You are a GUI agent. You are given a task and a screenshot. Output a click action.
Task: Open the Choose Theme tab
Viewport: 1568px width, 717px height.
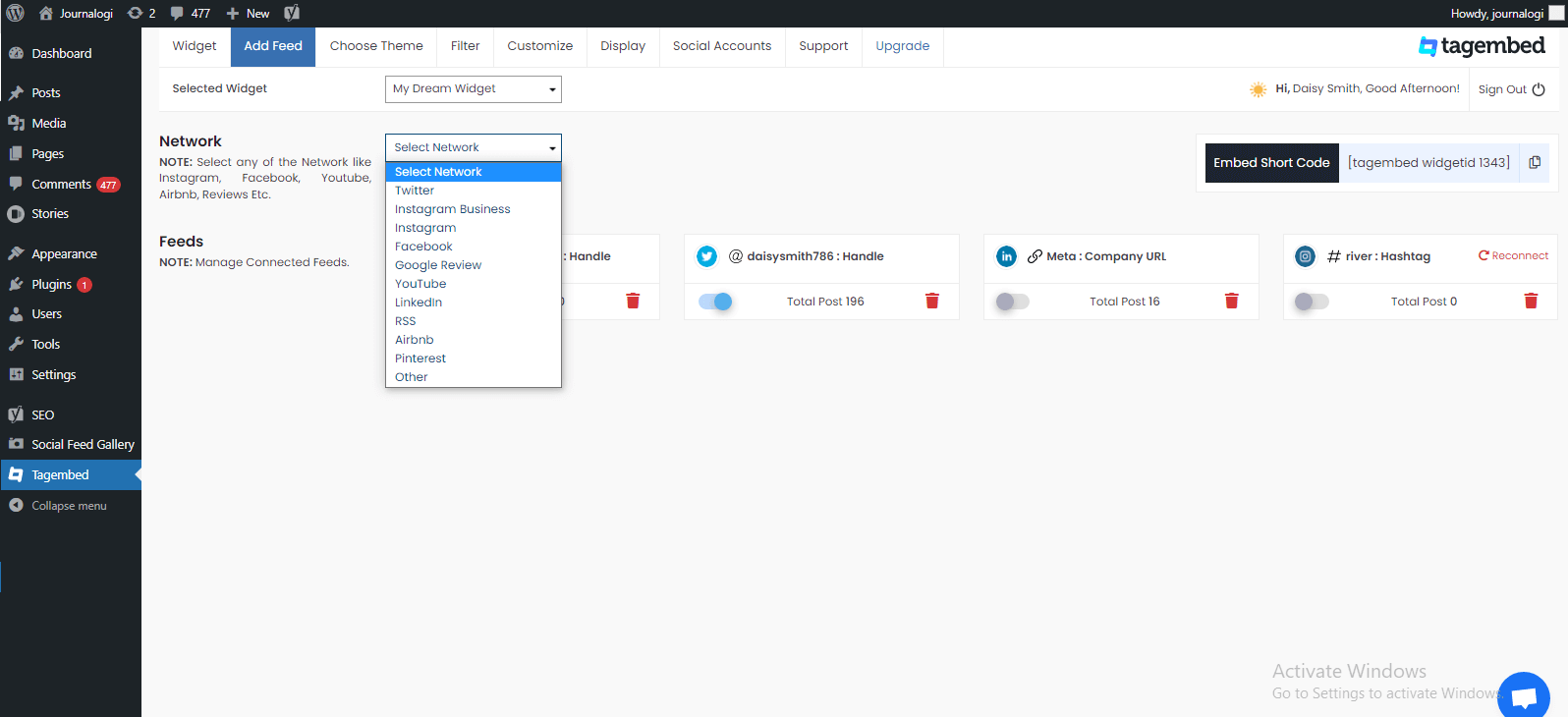(376, 46)
